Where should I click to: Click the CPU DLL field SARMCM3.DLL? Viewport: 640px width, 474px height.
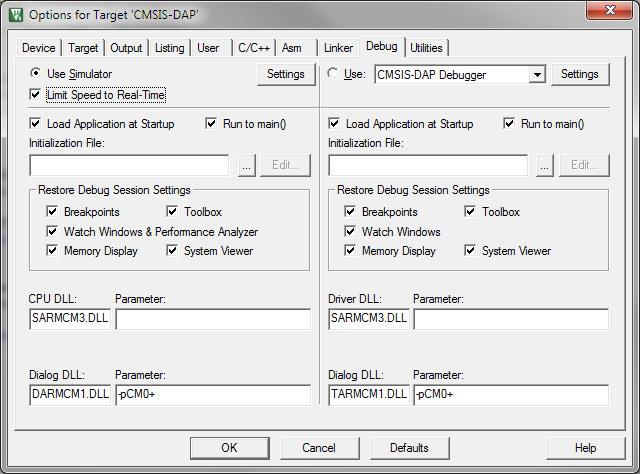coord(70,318)
